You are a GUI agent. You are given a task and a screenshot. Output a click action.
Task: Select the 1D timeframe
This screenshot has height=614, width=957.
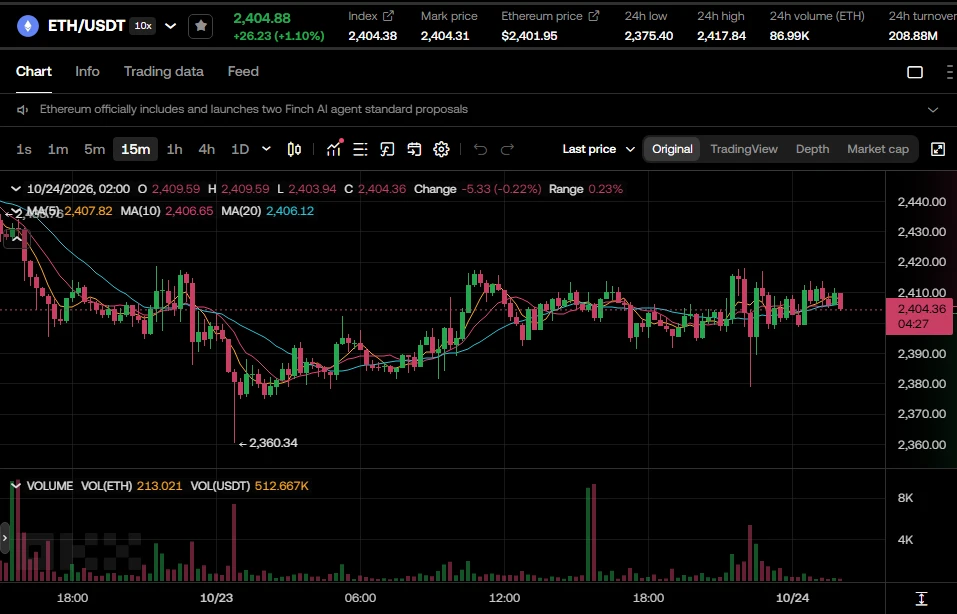240,150
